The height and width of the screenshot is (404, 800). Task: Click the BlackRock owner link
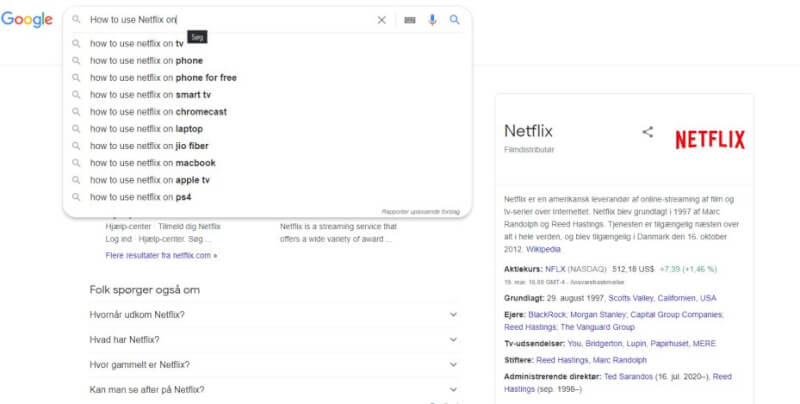point(547,315)
